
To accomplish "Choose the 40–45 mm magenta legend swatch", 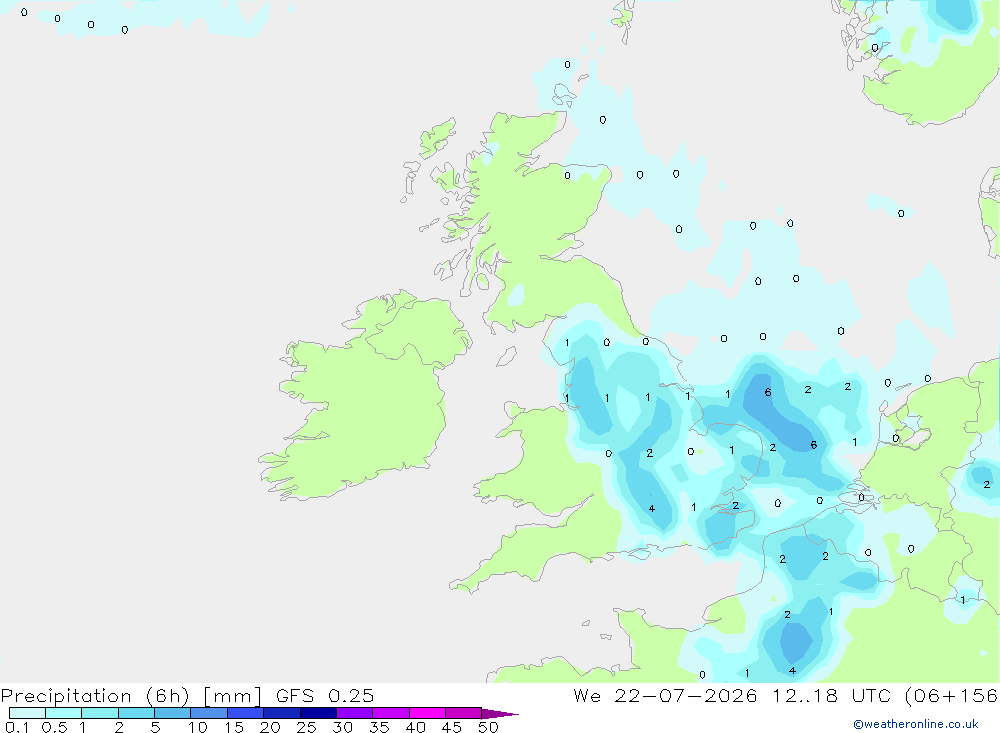I will click(x=427, y=713).
